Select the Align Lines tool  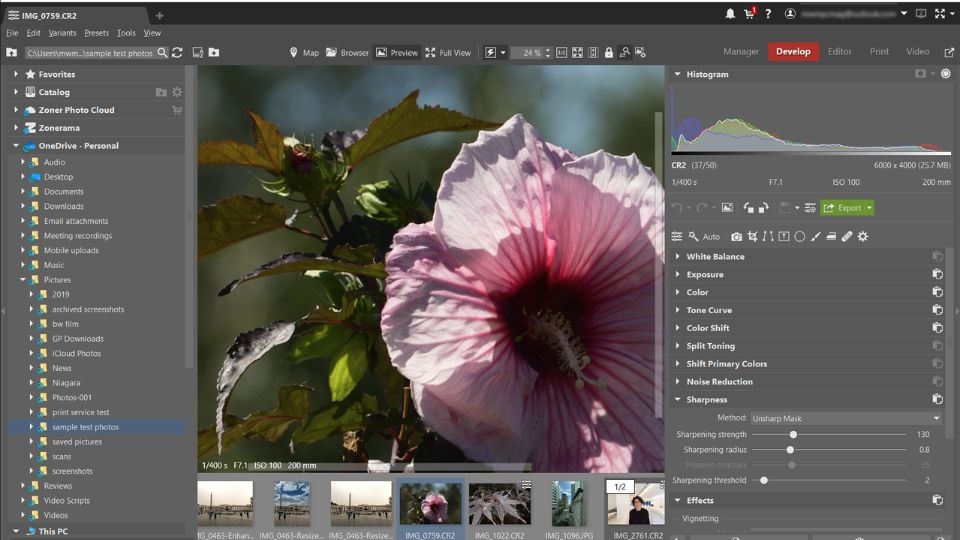click(x=768, y=236)
